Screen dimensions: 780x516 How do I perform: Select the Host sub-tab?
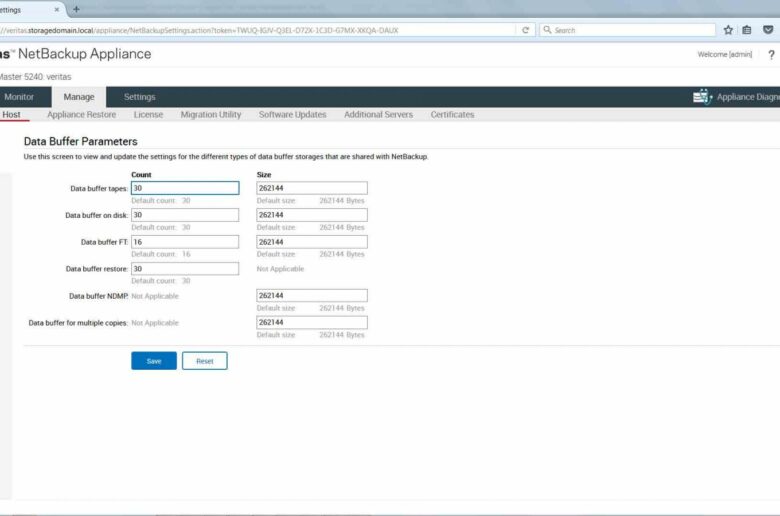[x=11, y=114]
